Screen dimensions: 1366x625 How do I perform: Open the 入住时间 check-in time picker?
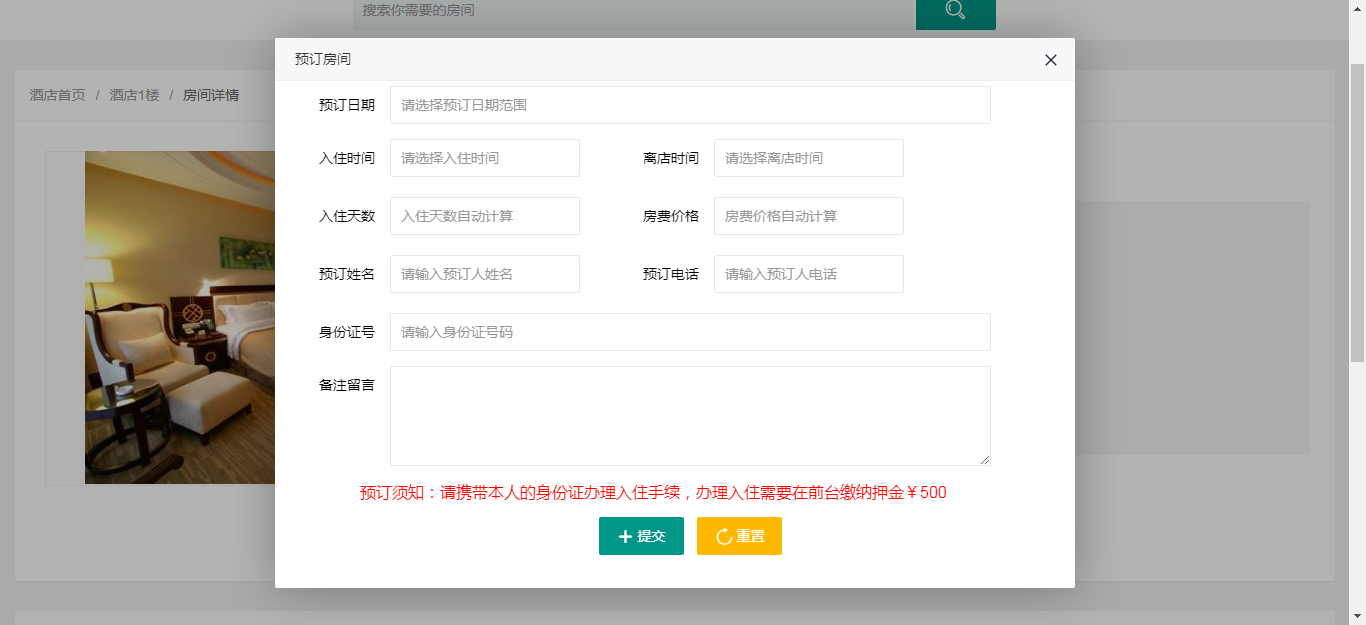tap(485, 158)
